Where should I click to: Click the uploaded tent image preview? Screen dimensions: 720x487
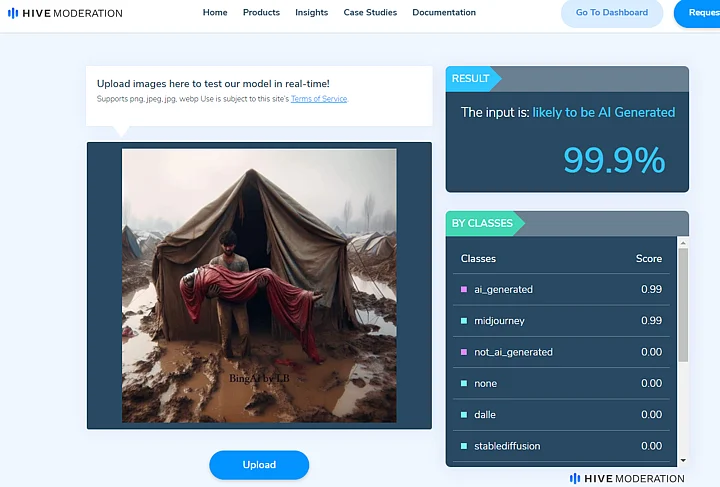pyautogui.click(x=259, y=285)
